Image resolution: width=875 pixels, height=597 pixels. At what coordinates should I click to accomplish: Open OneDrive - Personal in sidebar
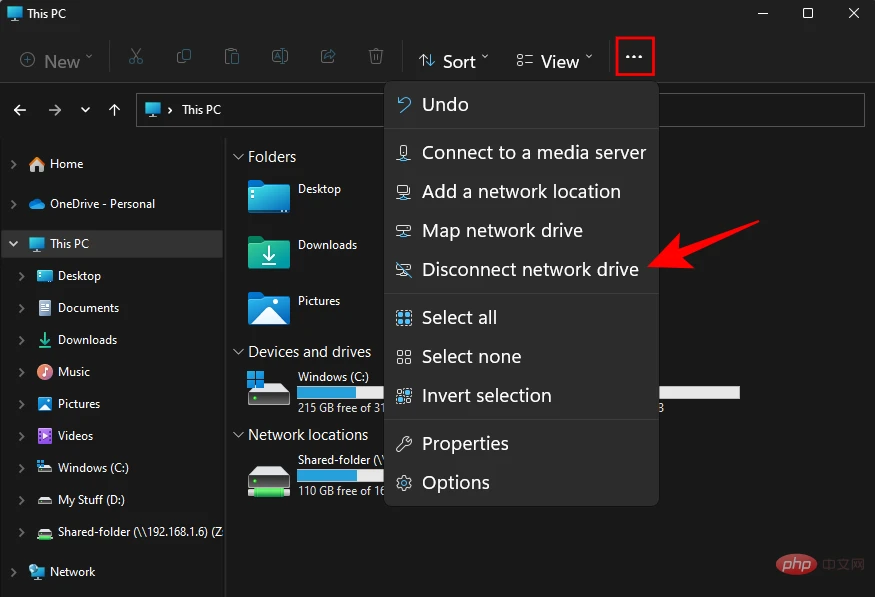tap(102, 204)
